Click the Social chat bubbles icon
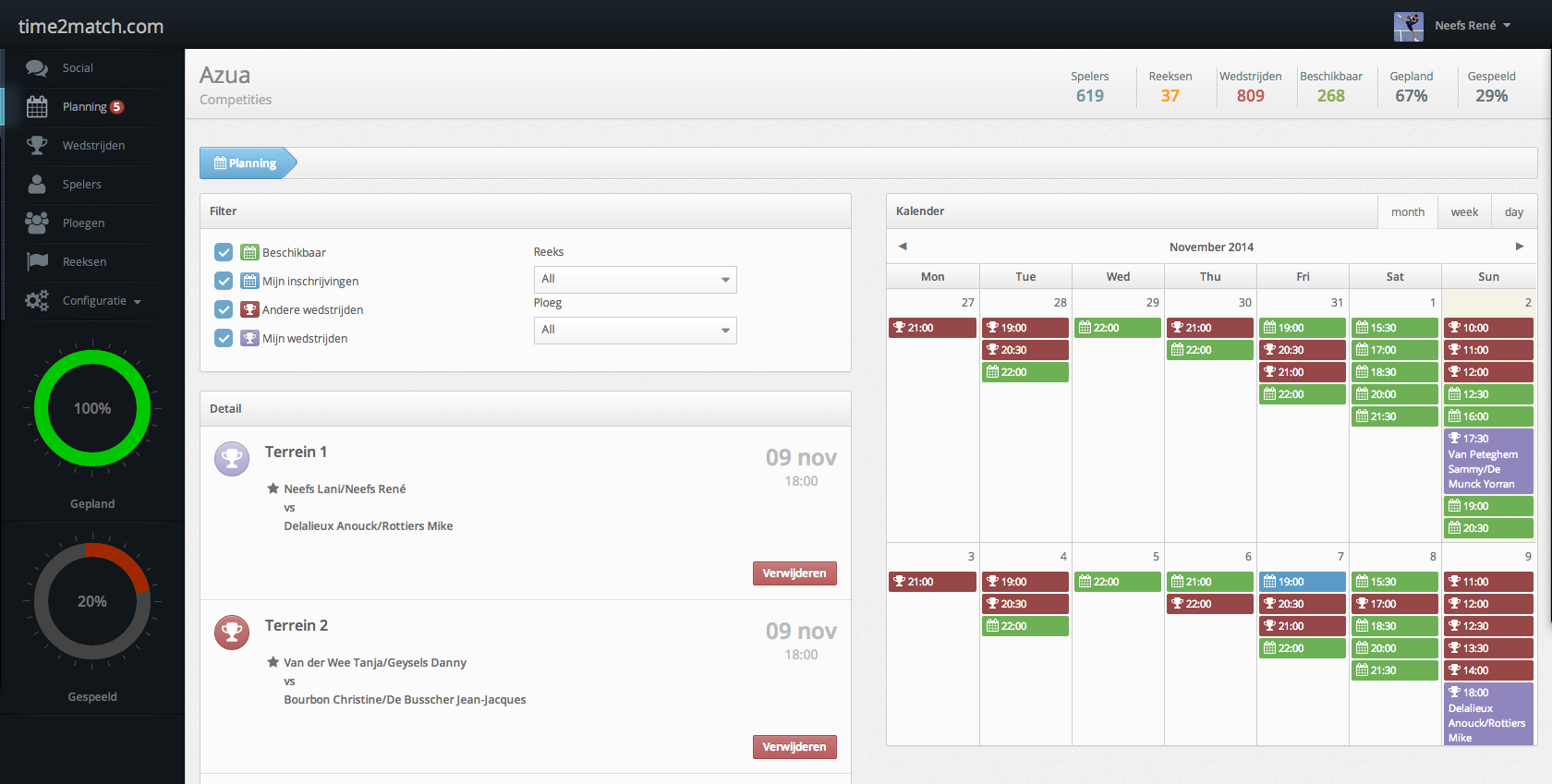1552x784 pixels. pos(37,68)
